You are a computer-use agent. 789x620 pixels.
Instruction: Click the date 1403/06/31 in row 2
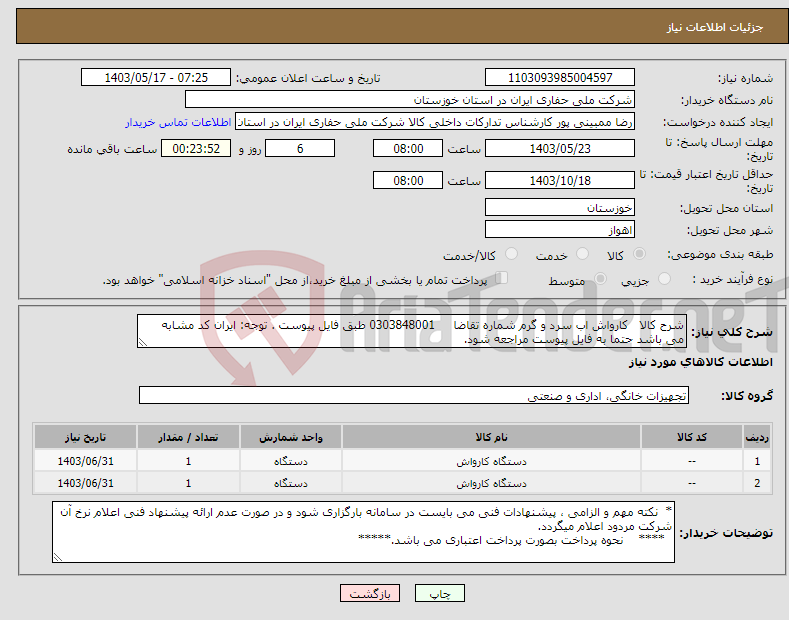coord(86,483)
